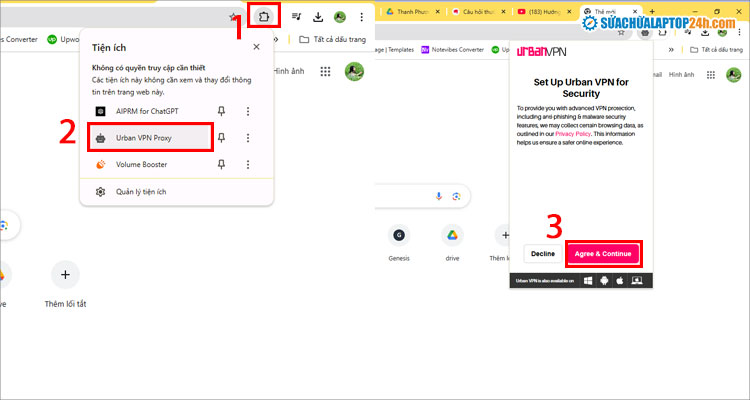Toggle pin for Volume Booster extension

(x=222, y=165)
